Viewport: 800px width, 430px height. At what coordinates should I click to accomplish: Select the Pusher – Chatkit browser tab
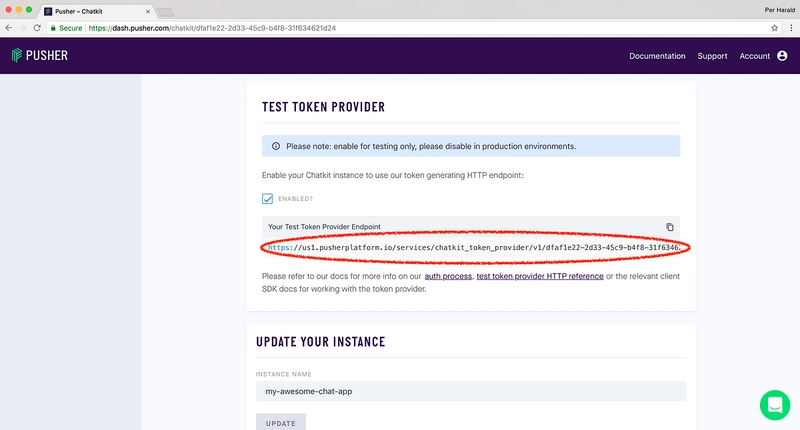[97, 11]
